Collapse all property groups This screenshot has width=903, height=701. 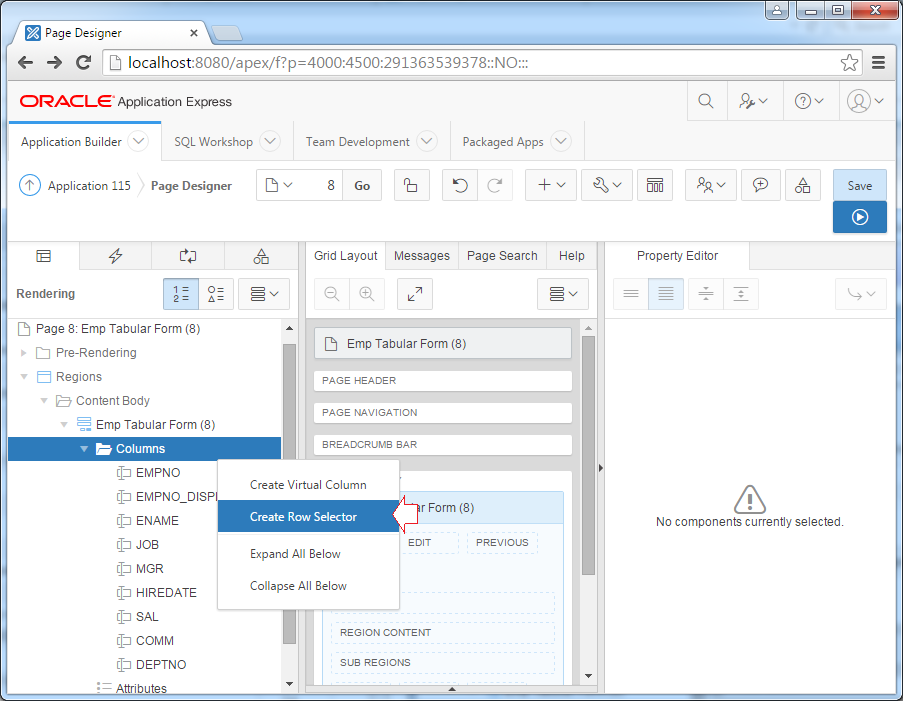coord(705,294)
